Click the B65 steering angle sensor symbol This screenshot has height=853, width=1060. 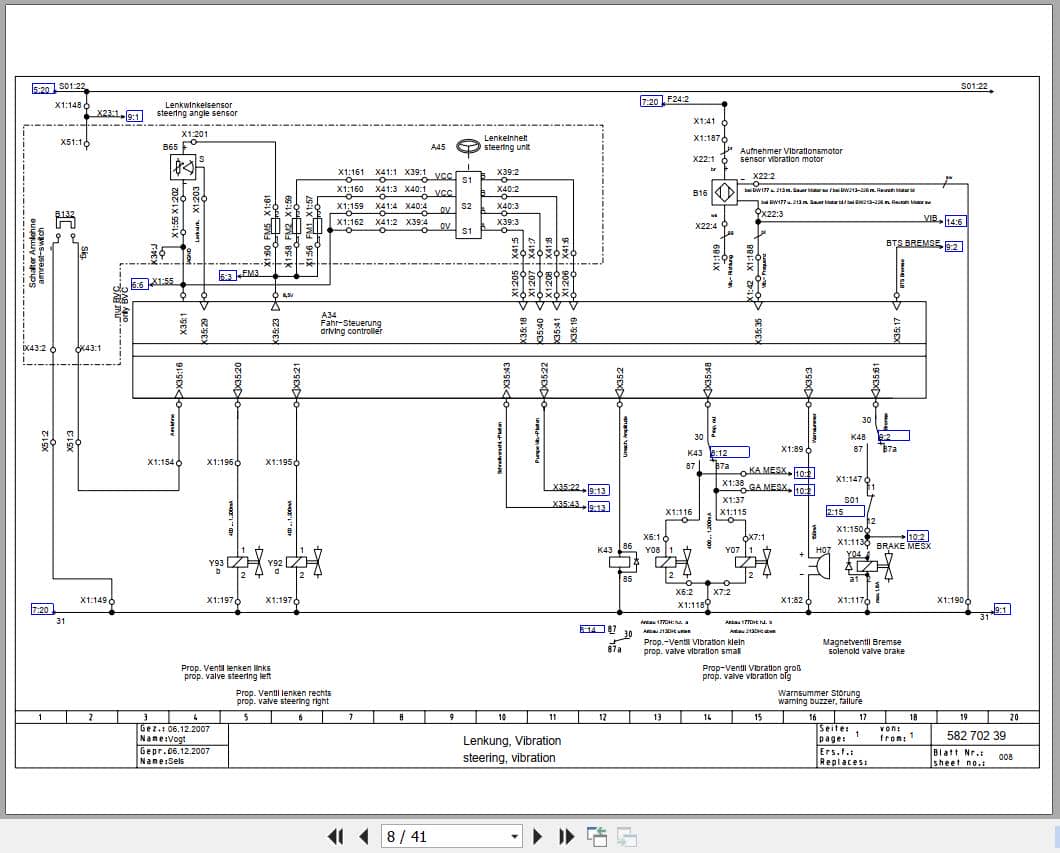click(183, 167)
